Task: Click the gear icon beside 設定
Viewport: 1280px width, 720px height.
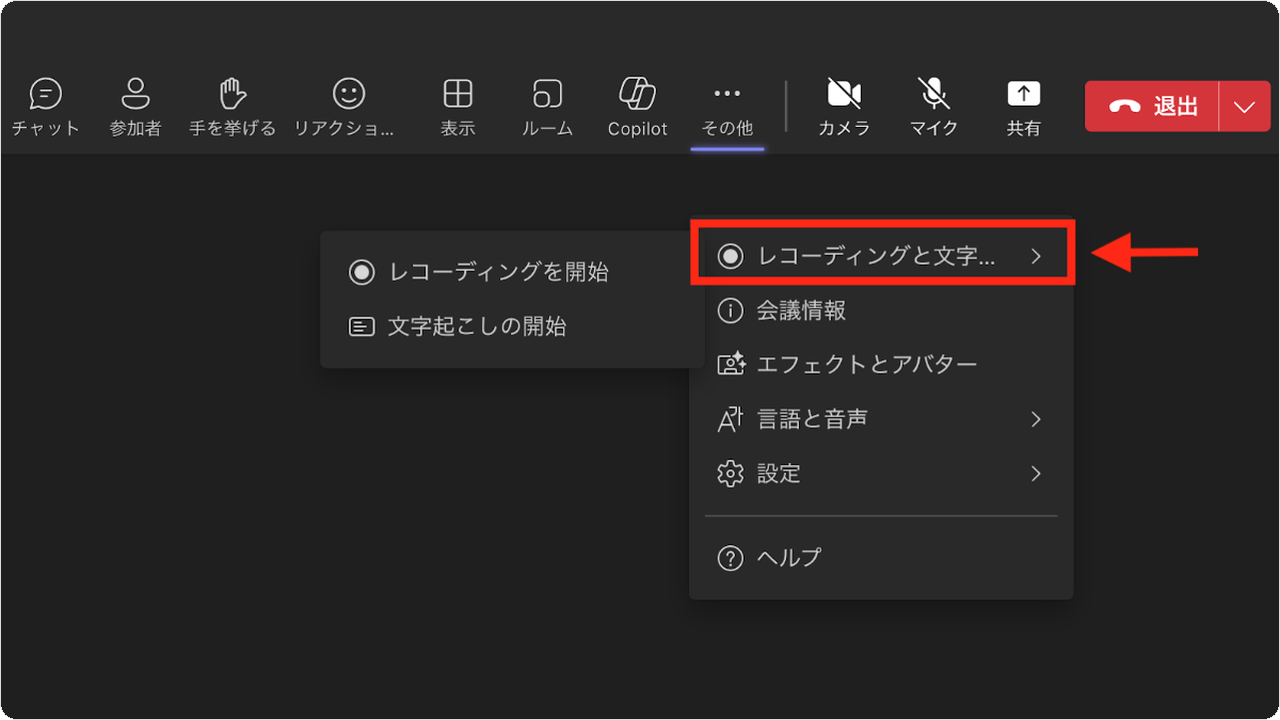Action: pyautogui.click(x=731, y=473)
